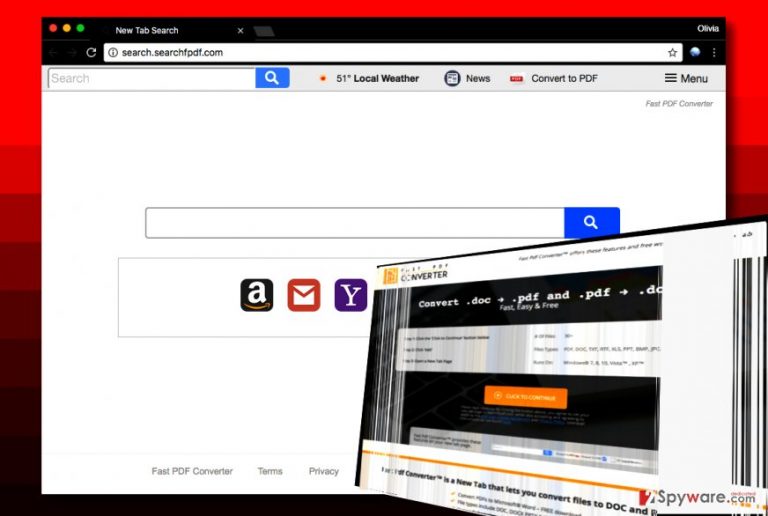Click Fast PDF Converter footer link
The width and height of the screenshot is (768, 516).
tap(192, 471)
